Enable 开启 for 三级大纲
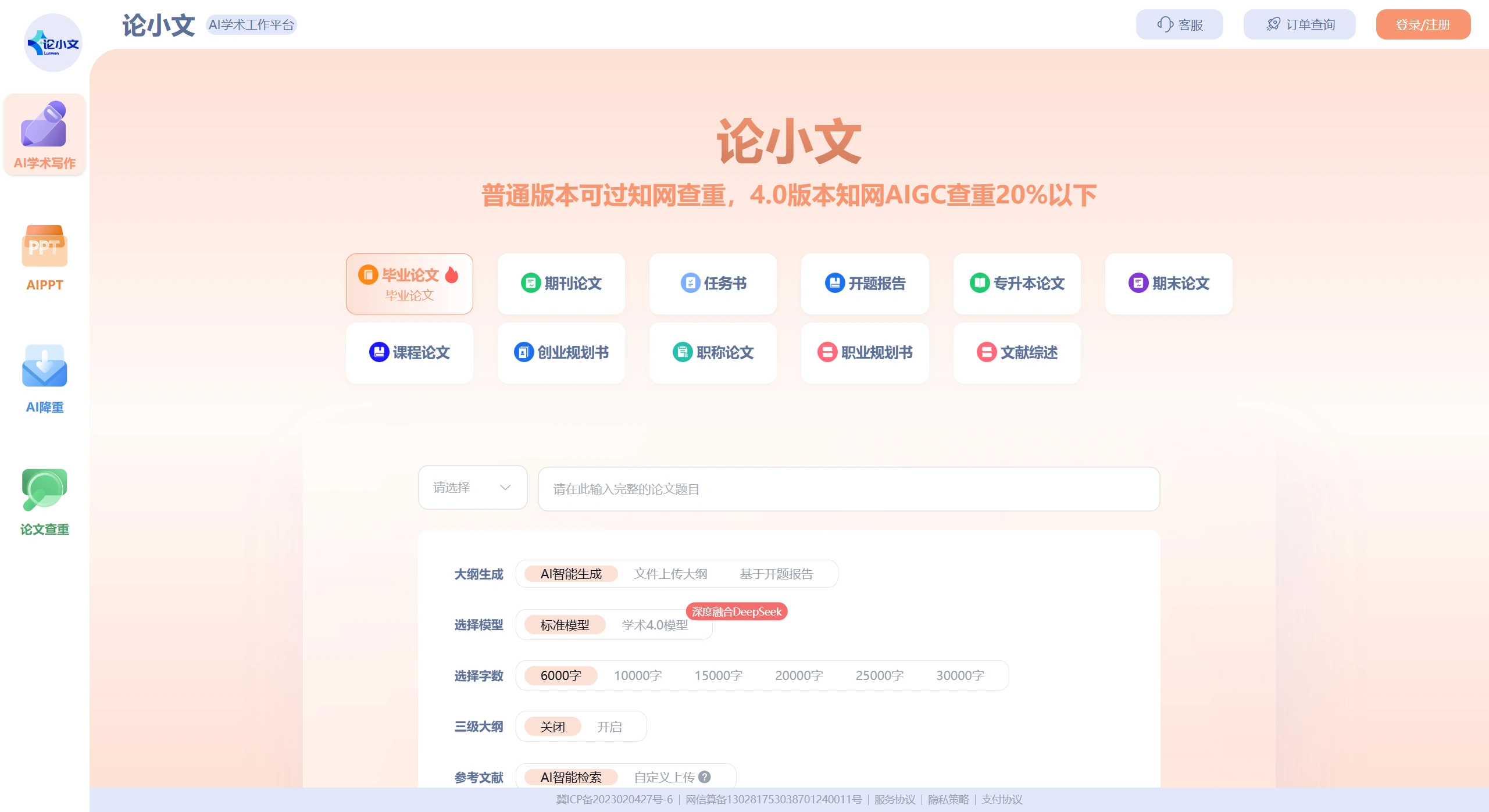The image size is (1489, 812). tap(609, 726)
